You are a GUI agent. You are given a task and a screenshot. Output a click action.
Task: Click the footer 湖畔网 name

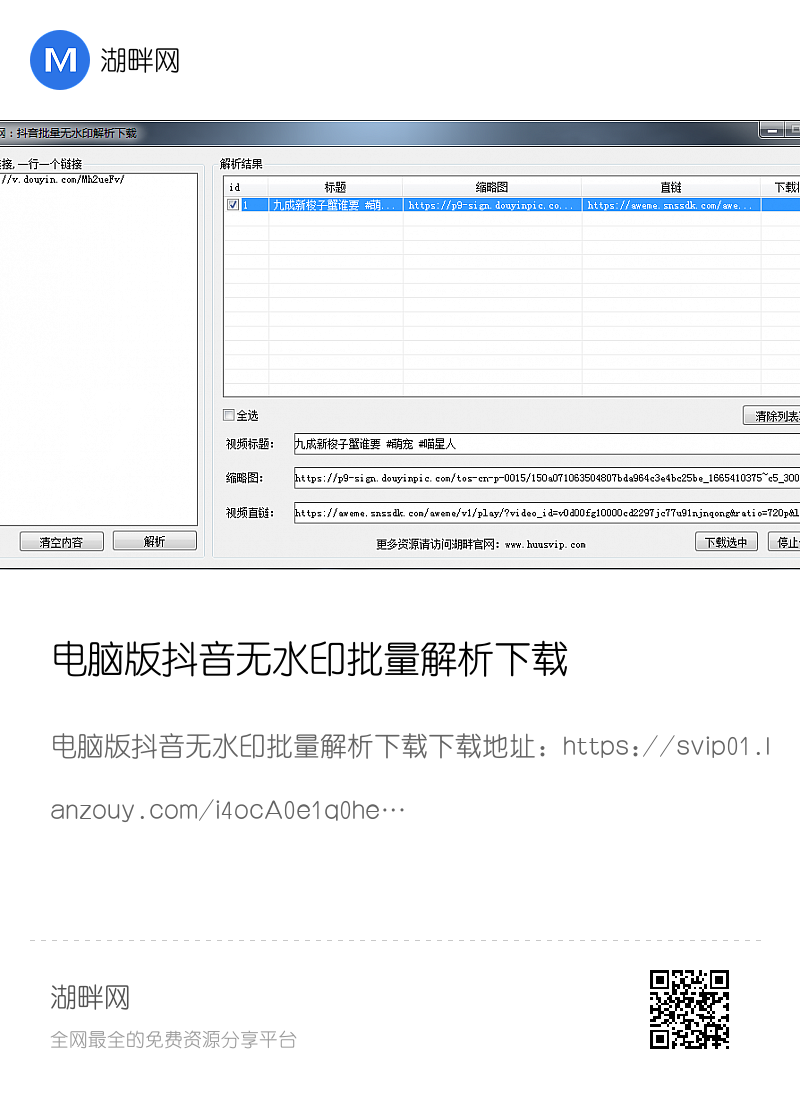[x=90, y=997]
